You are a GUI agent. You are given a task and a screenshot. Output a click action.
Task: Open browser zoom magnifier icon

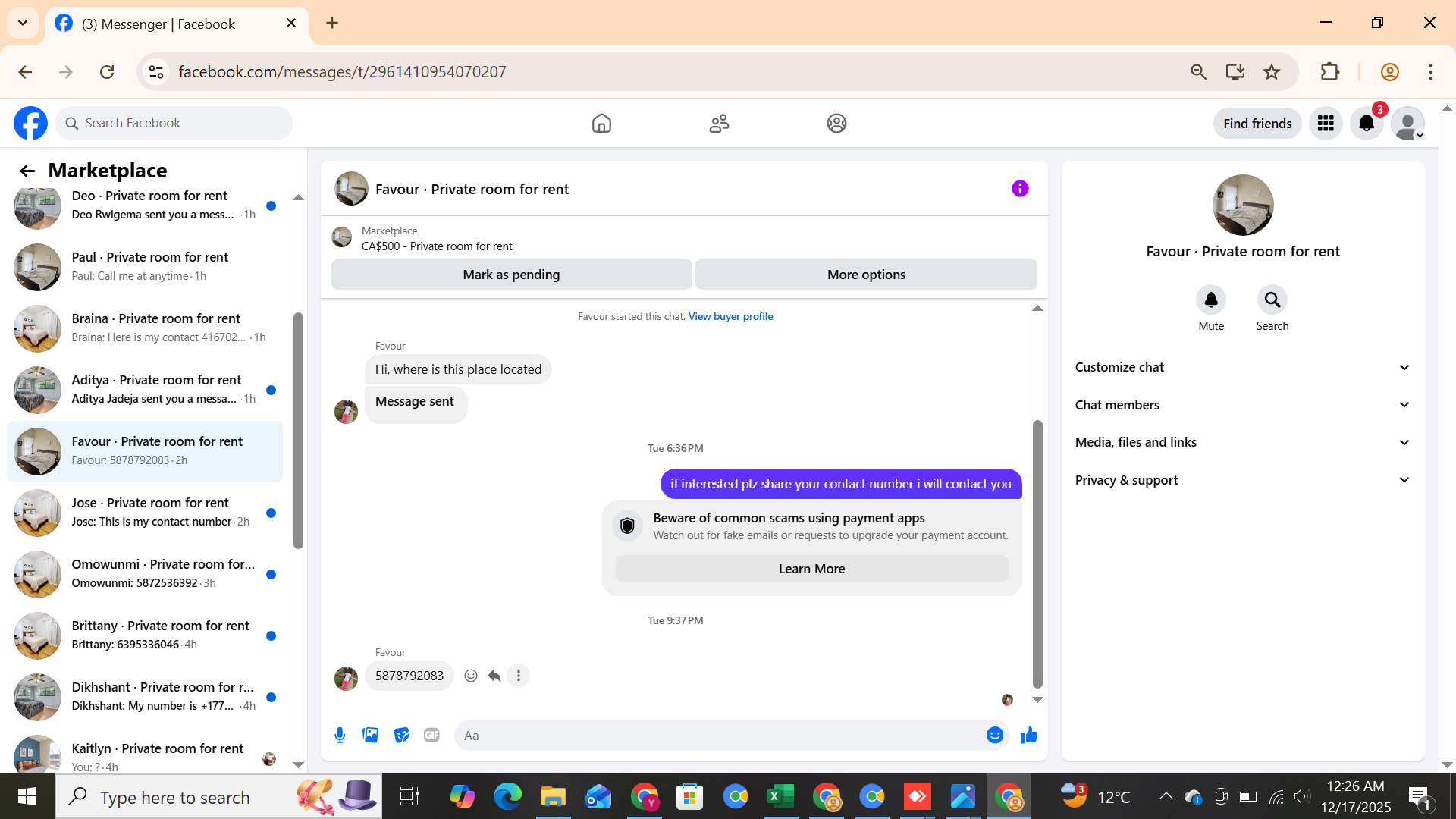(1199, 72)
